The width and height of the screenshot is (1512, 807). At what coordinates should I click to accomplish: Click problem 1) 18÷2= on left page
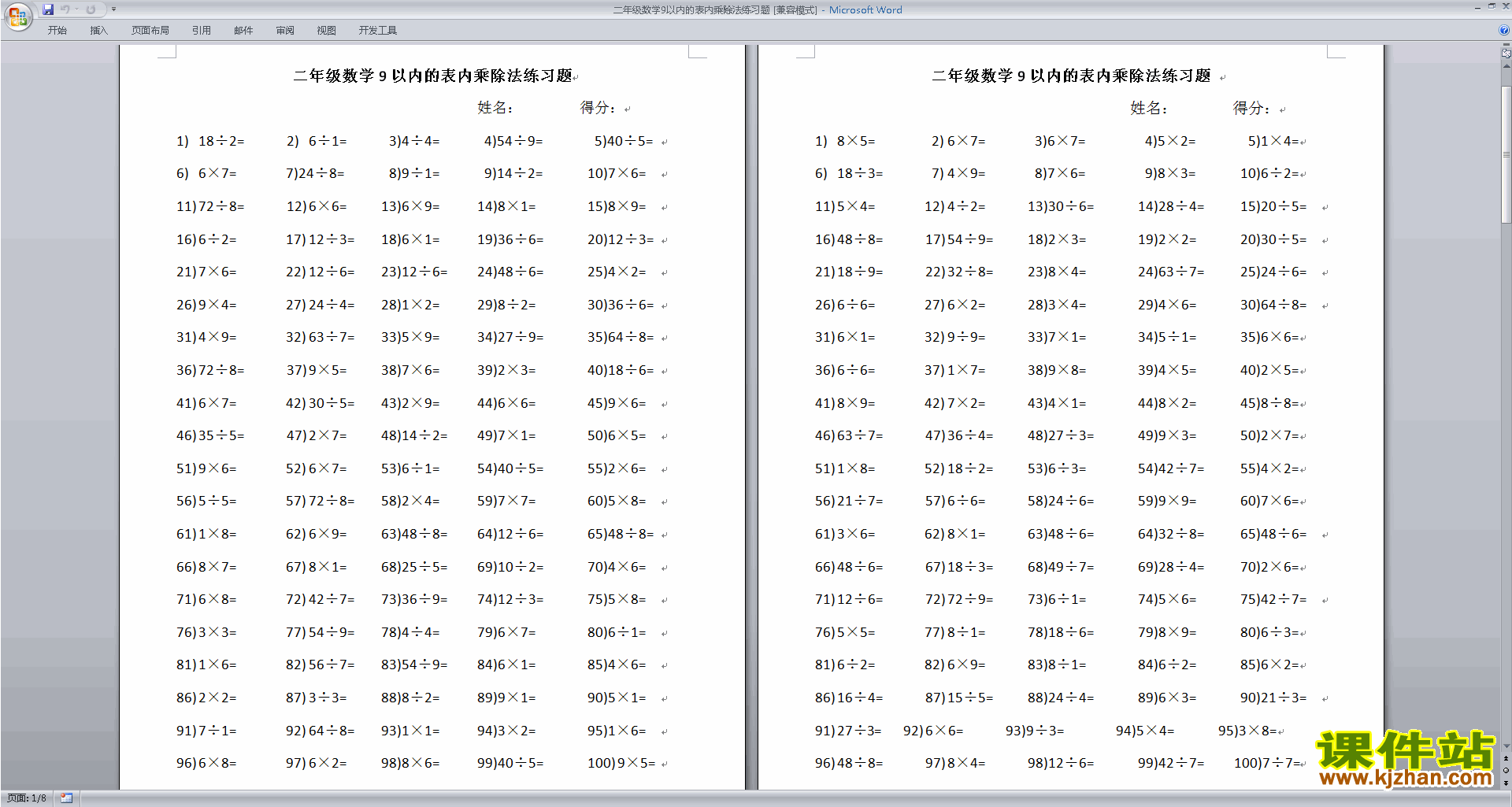[x=210, y=141]
